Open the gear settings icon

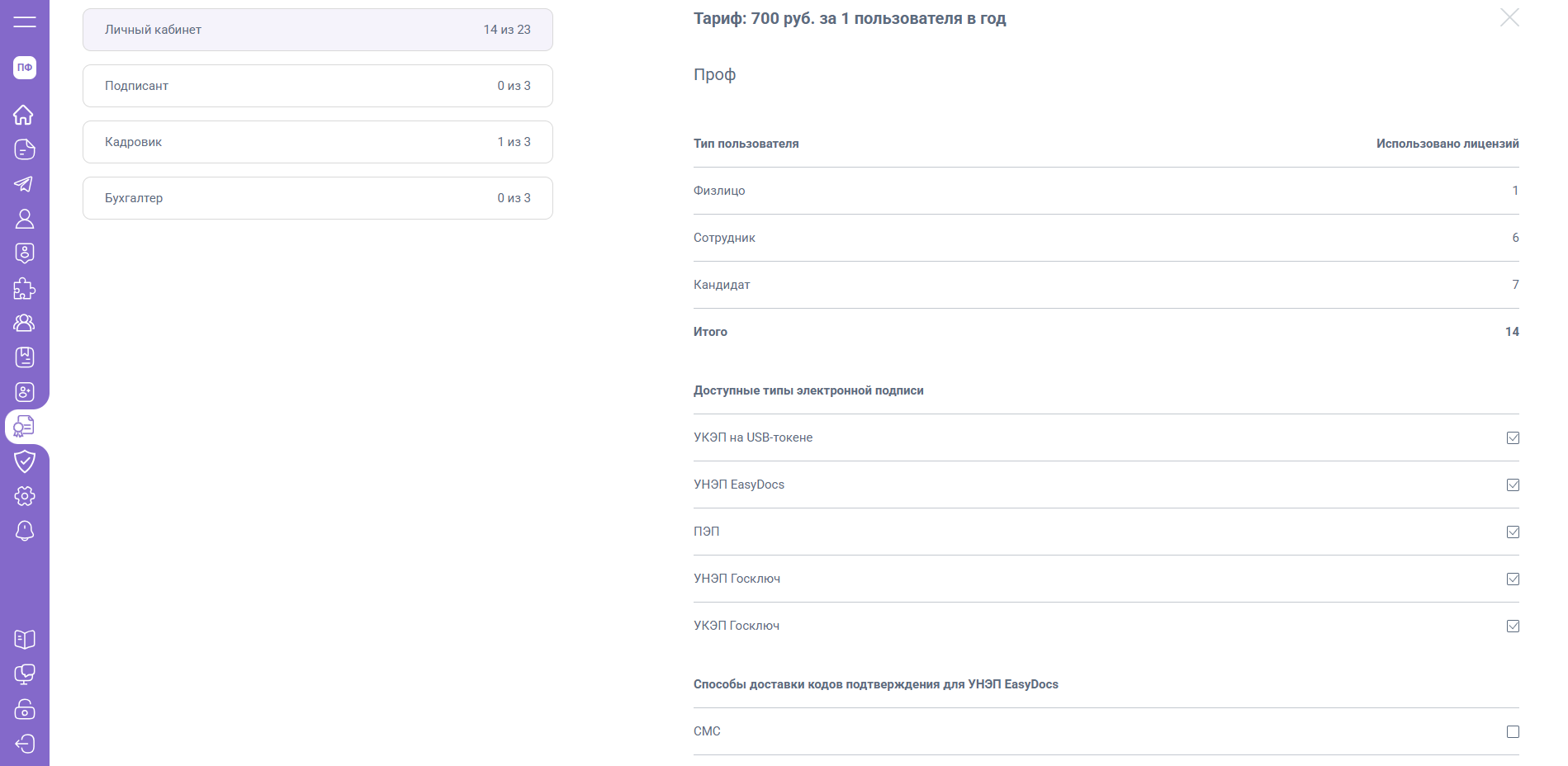[x=24, y=496]
